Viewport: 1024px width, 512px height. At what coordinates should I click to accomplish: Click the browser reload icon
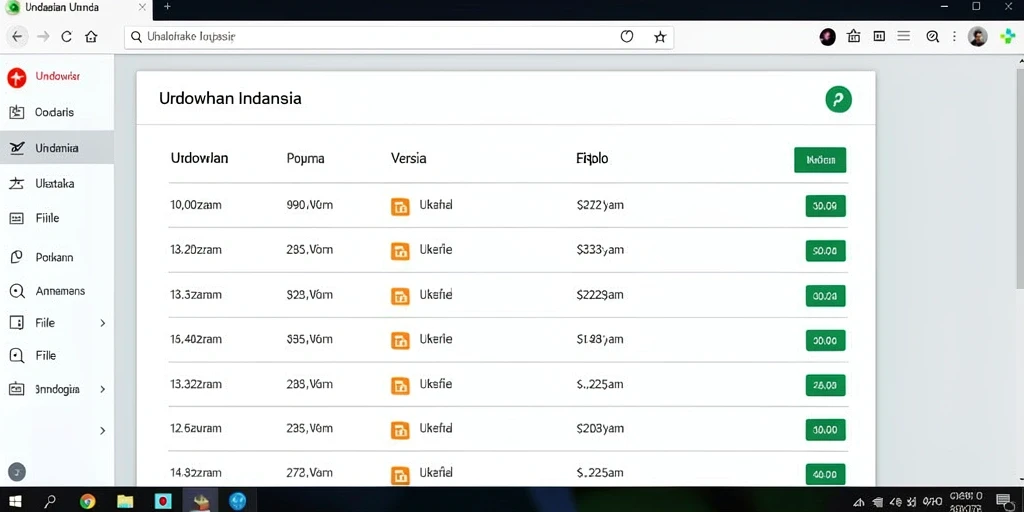click(67, 37)
